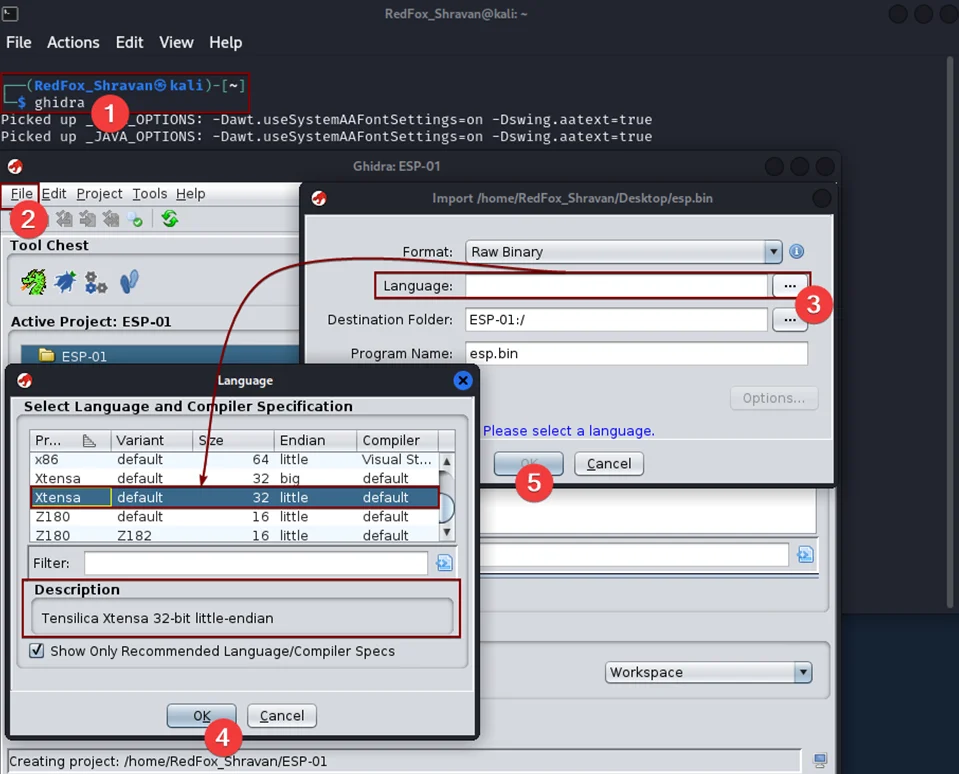Close the Language dialog with the blue X
Image resolution: width=959 pixels, height=774 pixels.
click(463, 380)
